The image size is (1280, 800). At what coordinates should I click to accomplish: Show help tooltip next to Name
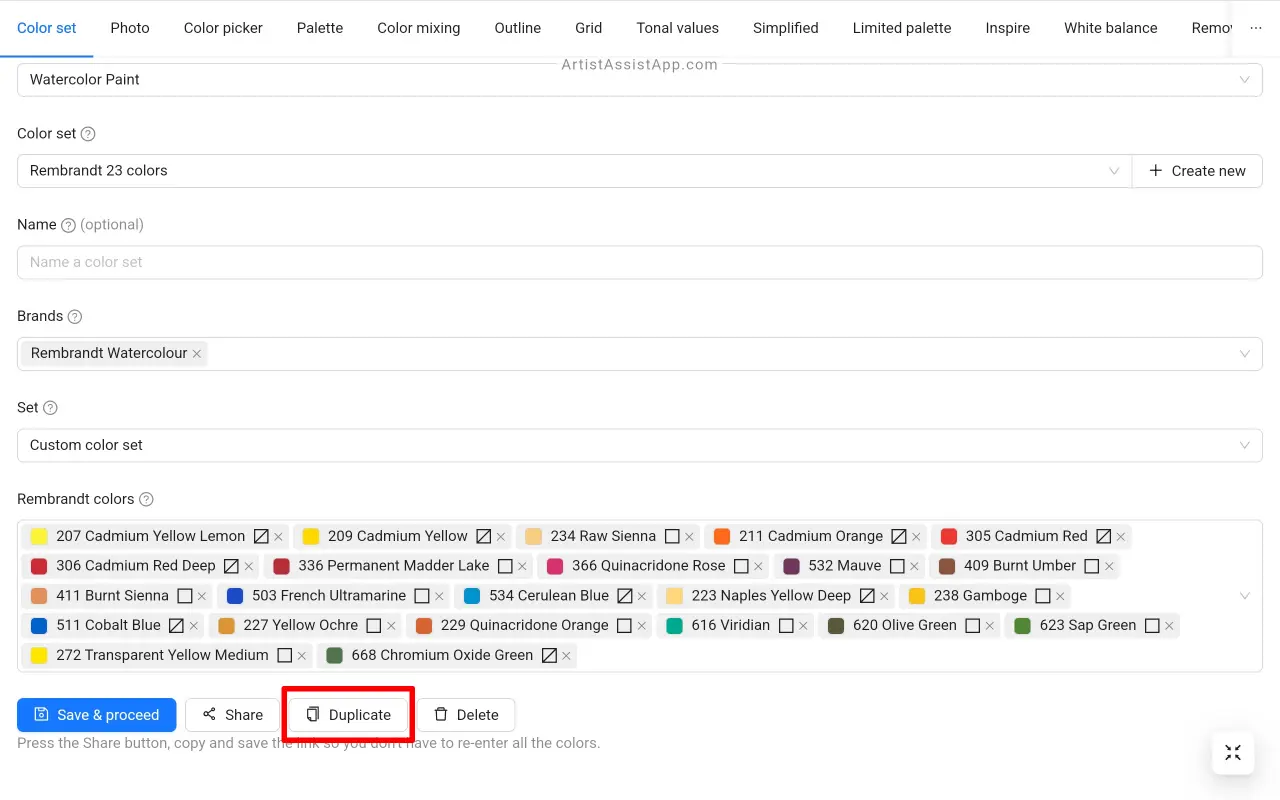[x=68, y=225]
